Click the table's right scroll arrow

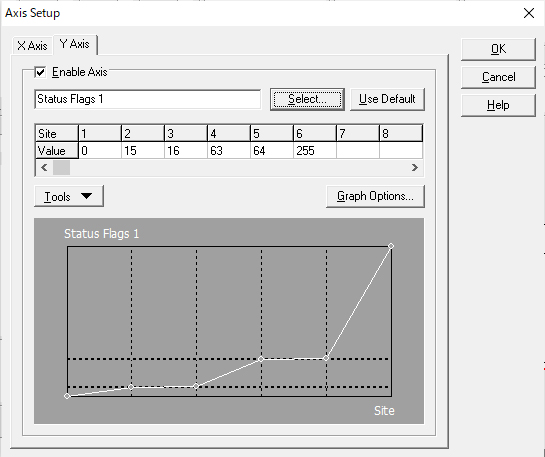tap(415, 168)
